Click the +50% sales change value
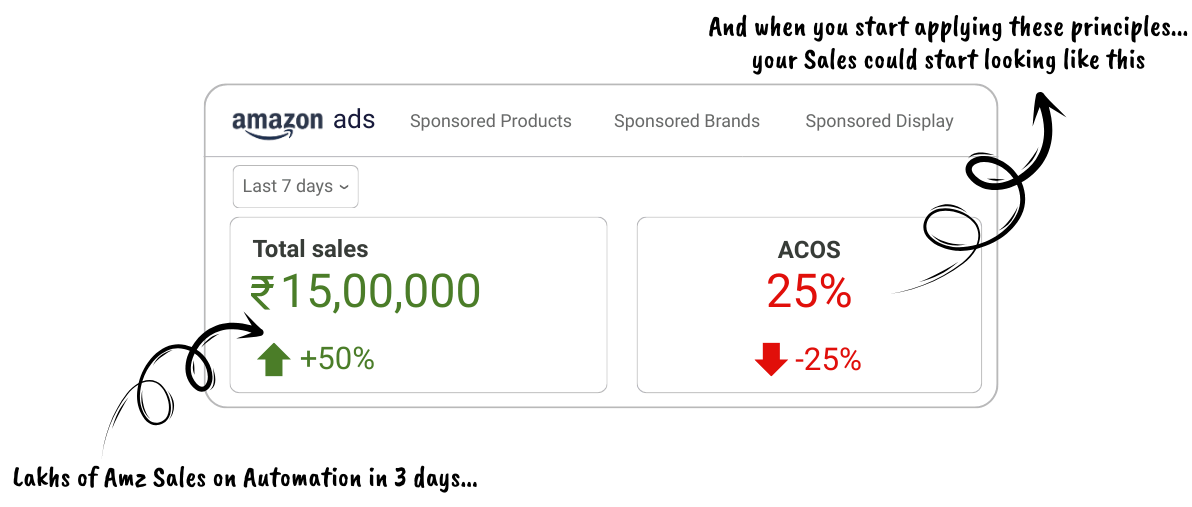Image resolution: width=1192 pixels, height=507 pixels. (337, 359)
